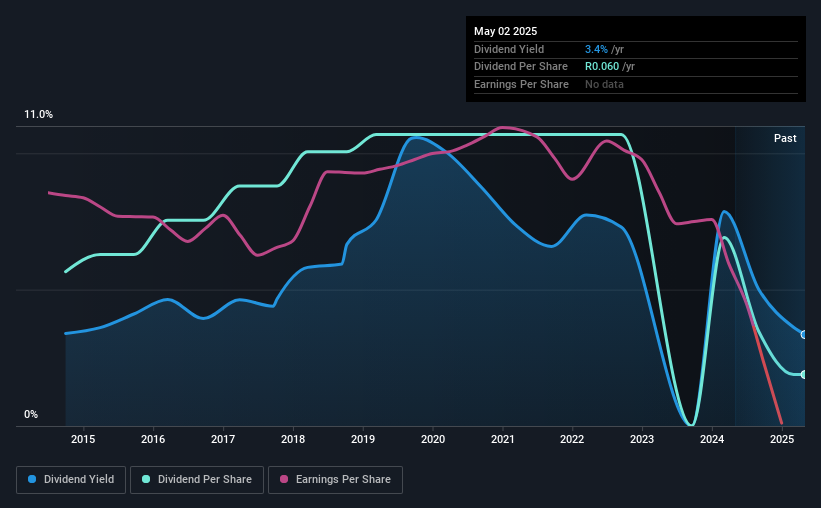The height and width of the screenshot is (508, 821).
Task: Click the 3.4% dividend yield value
Action: pyautogui.click(x=596, y=49)
